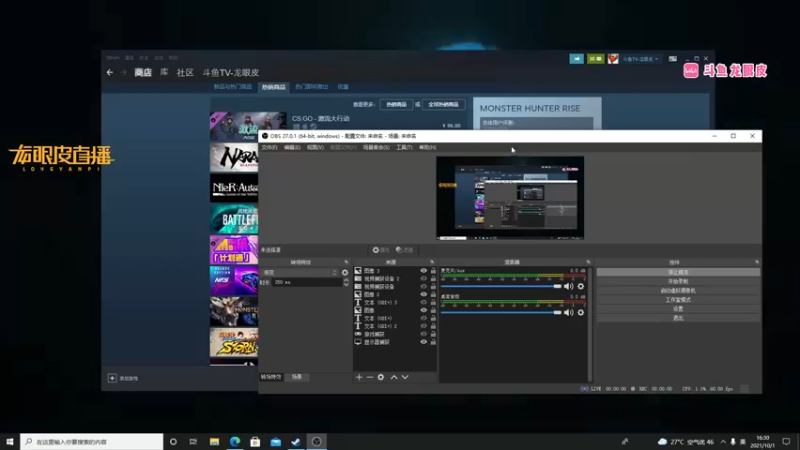Add a new source with the plus icon
This screenshot has height=450, width=800.
coord(359,377)
